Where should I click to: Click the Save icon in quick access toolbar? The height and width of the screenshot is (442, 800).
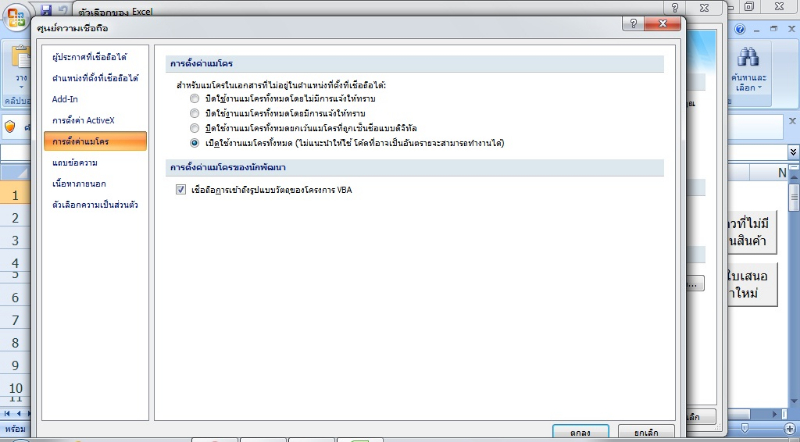[x=47, y=9]
